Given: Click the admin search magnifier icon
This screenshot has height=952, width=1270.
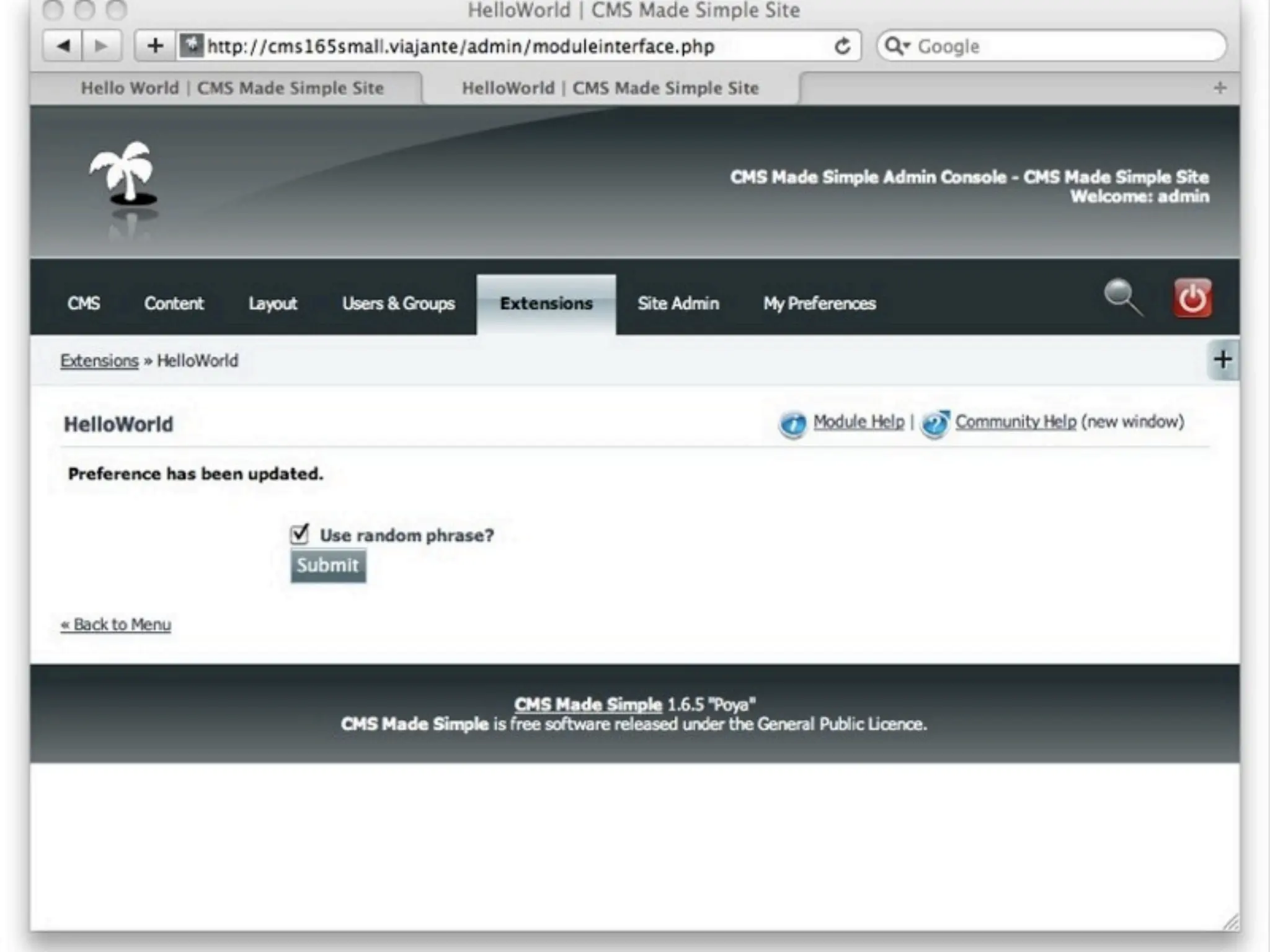Looking at the screenshot, I should (x=1124, y=298).
